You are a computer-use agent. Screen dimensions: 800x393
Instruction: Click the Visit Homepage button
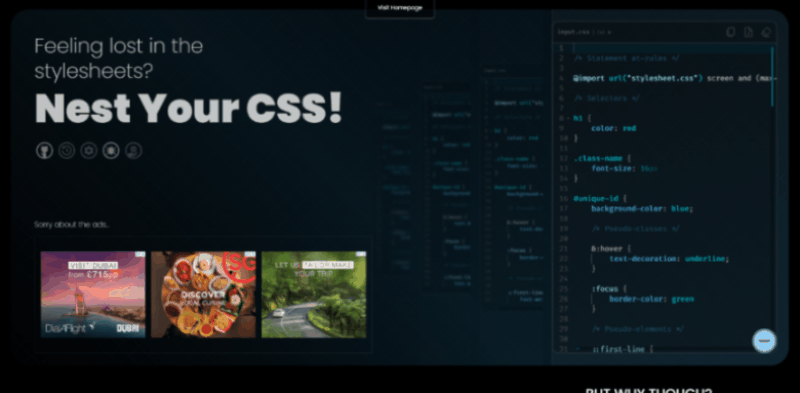[399, 8]
